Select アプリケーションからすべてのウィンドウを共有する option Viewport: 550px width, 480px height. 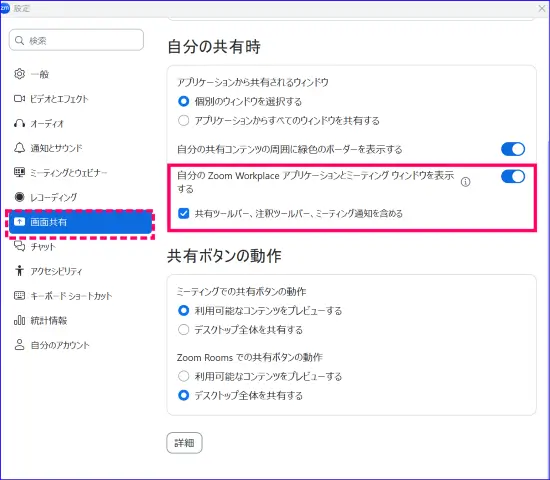pos(183,120)
